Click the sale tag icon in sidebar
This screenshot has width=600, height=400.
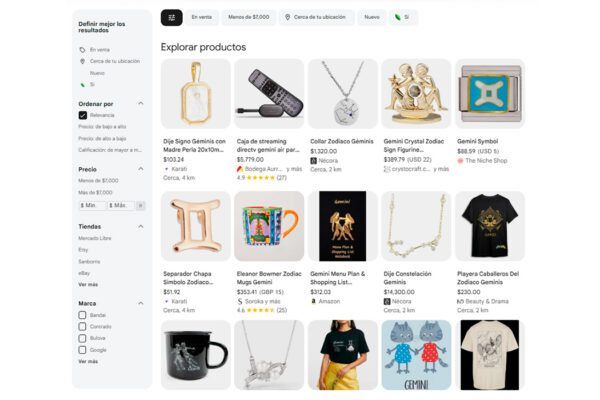(x=82, y=49)
